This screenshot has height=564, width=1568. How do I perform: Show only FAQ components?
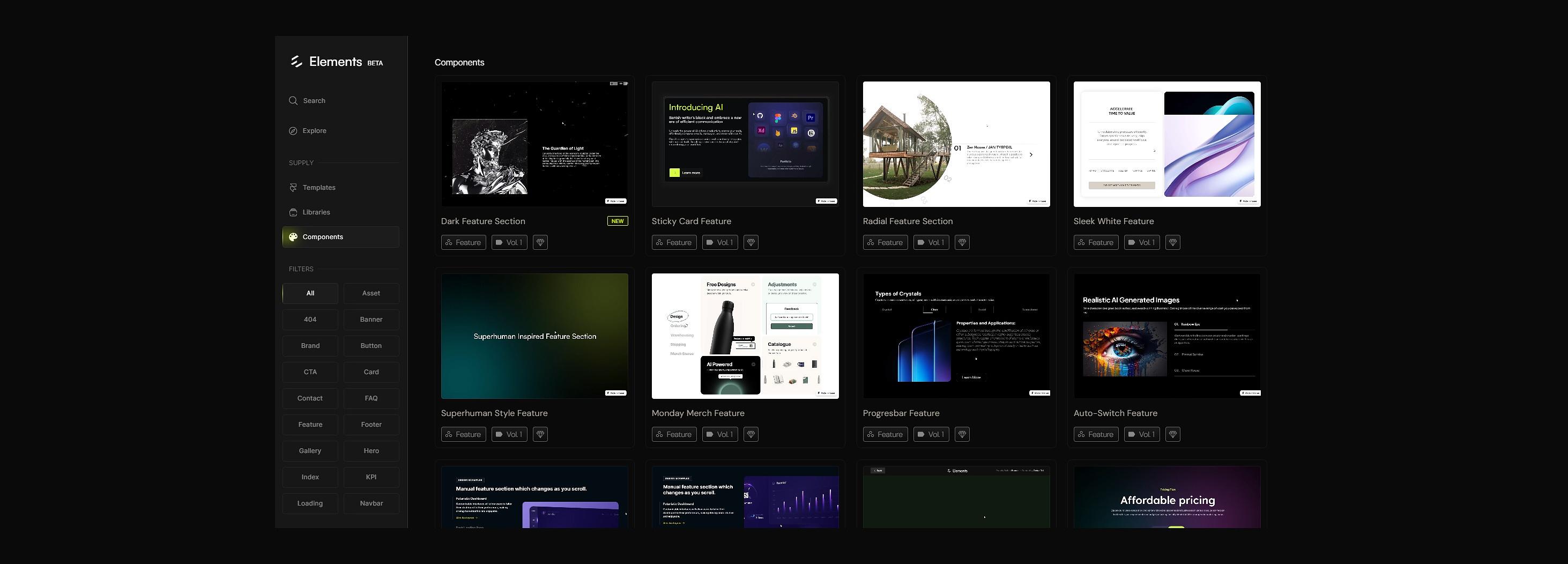(371, 398)
